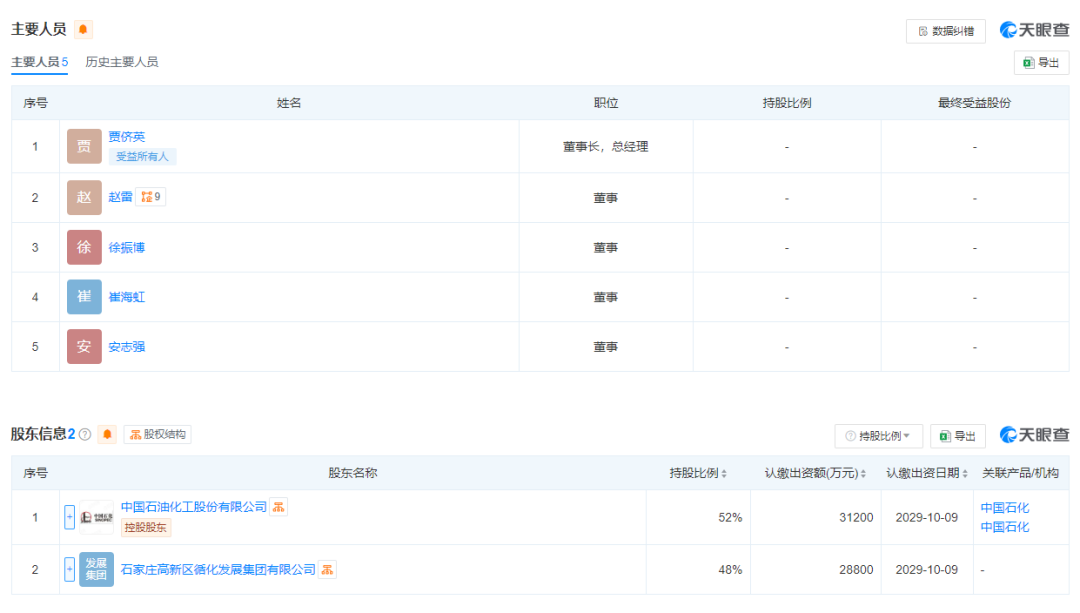Click the bell alert icon beside 主要人员

(83, 29)
